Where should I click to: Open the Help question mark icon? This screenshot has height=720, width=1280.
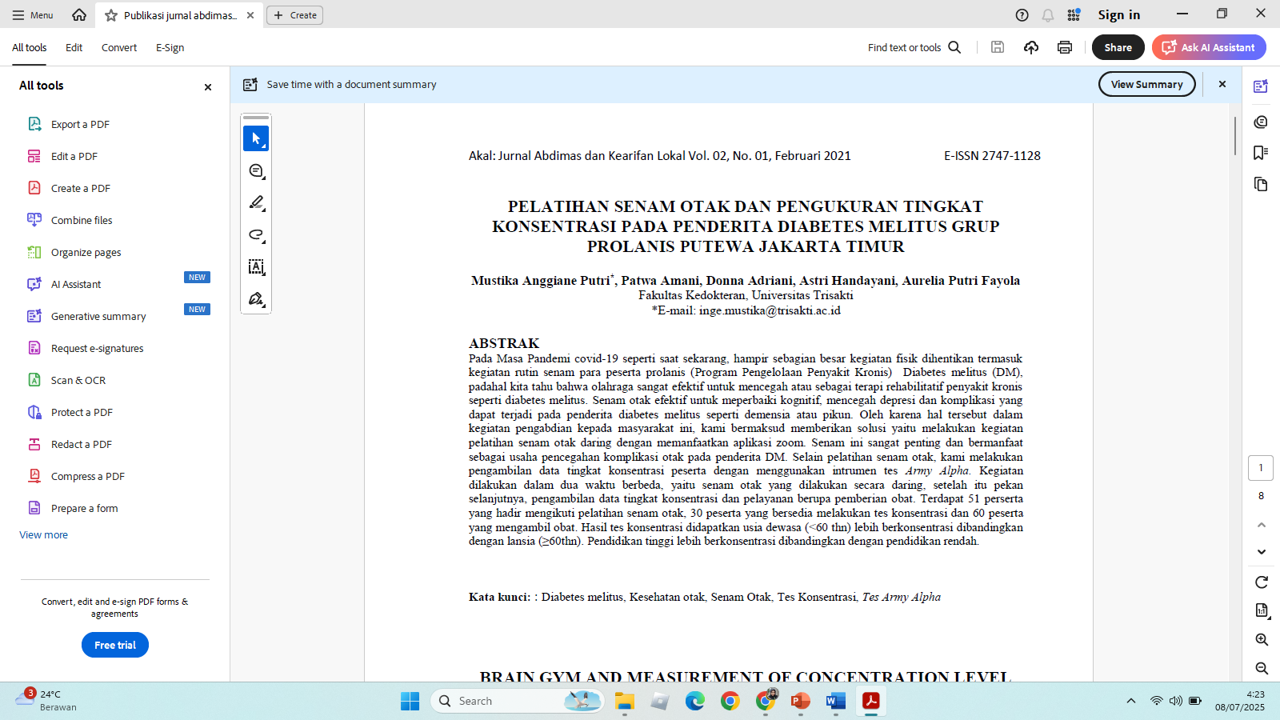1022,15
